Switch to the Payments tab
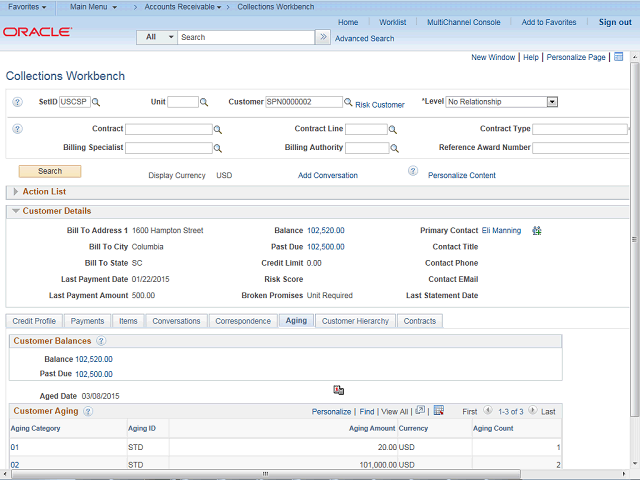This screenshot has width=640, height=480. (x=88, y=321)
